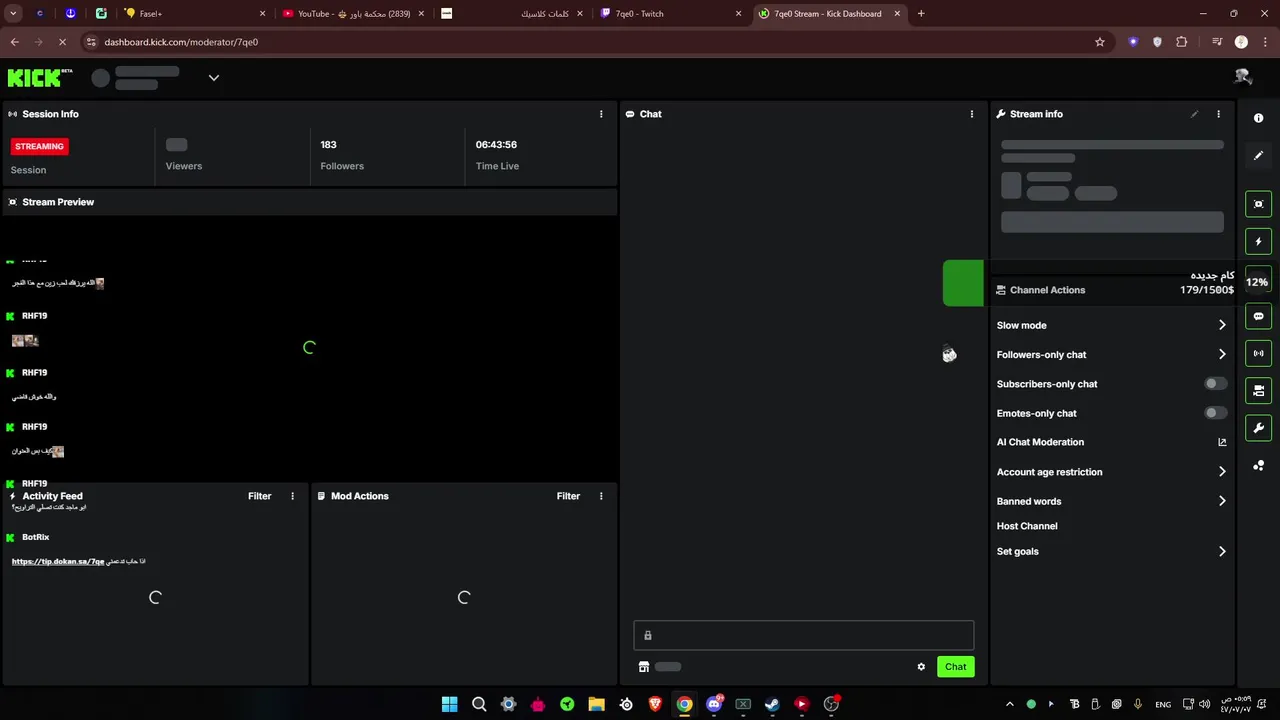Open a new browser tab
This screenshot has width=1280, height=720.
921,14
